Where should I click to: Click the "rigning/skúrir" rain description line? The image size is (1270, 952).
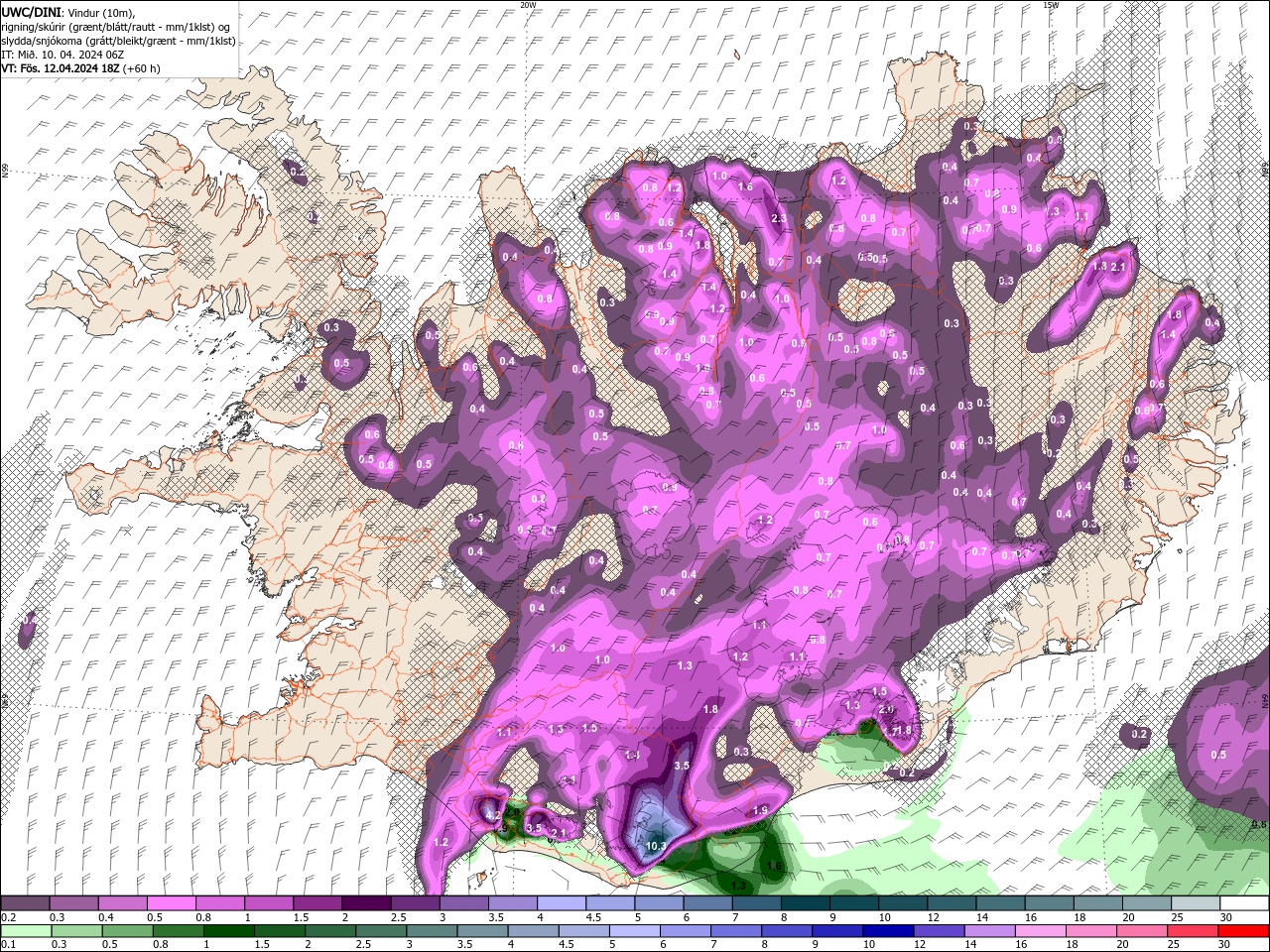115,26
